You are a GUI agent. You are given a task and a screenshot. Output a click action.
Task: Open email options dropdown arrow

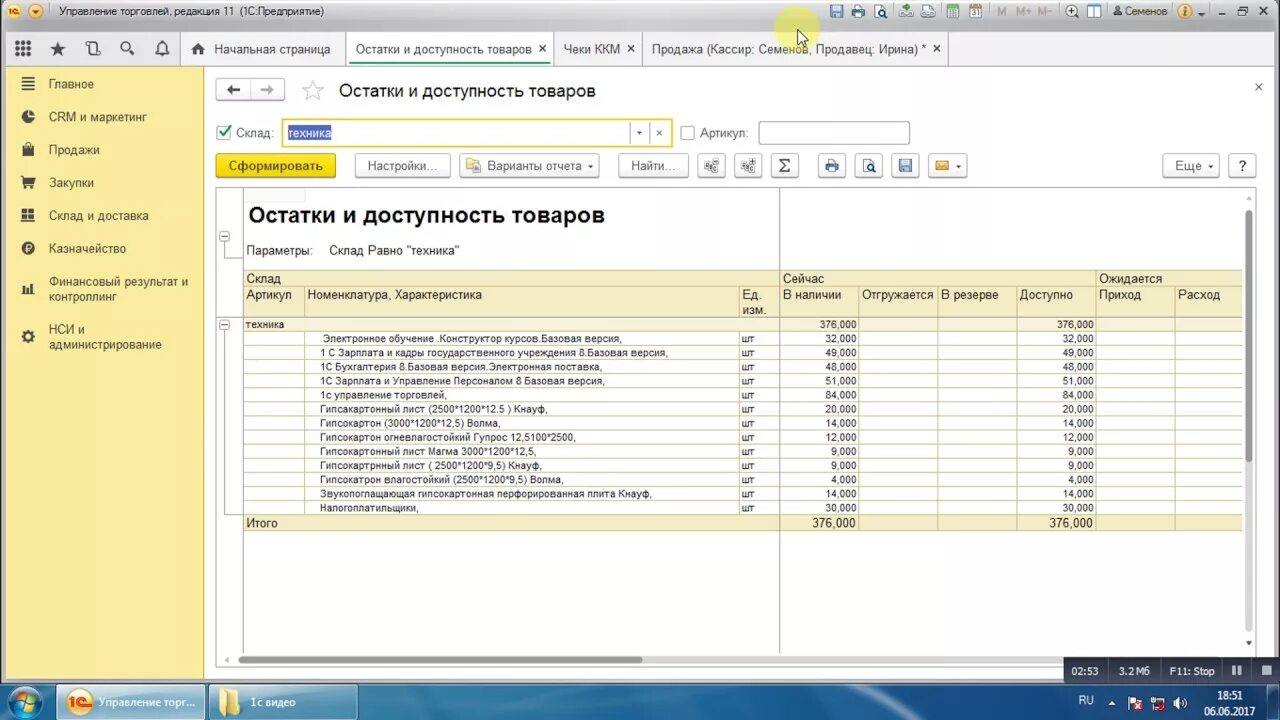click(959, 166)
